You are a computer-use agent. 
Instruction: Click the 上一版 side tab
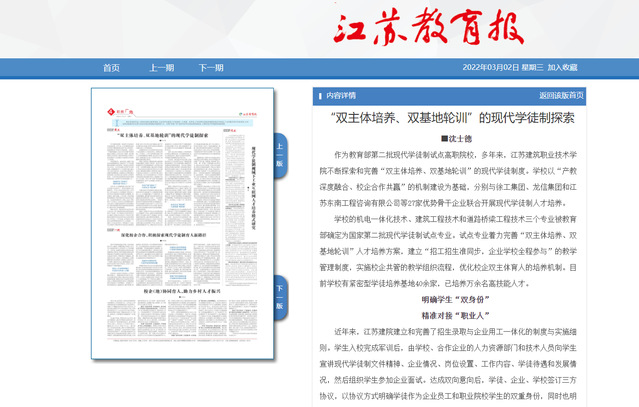click(280, 153)
